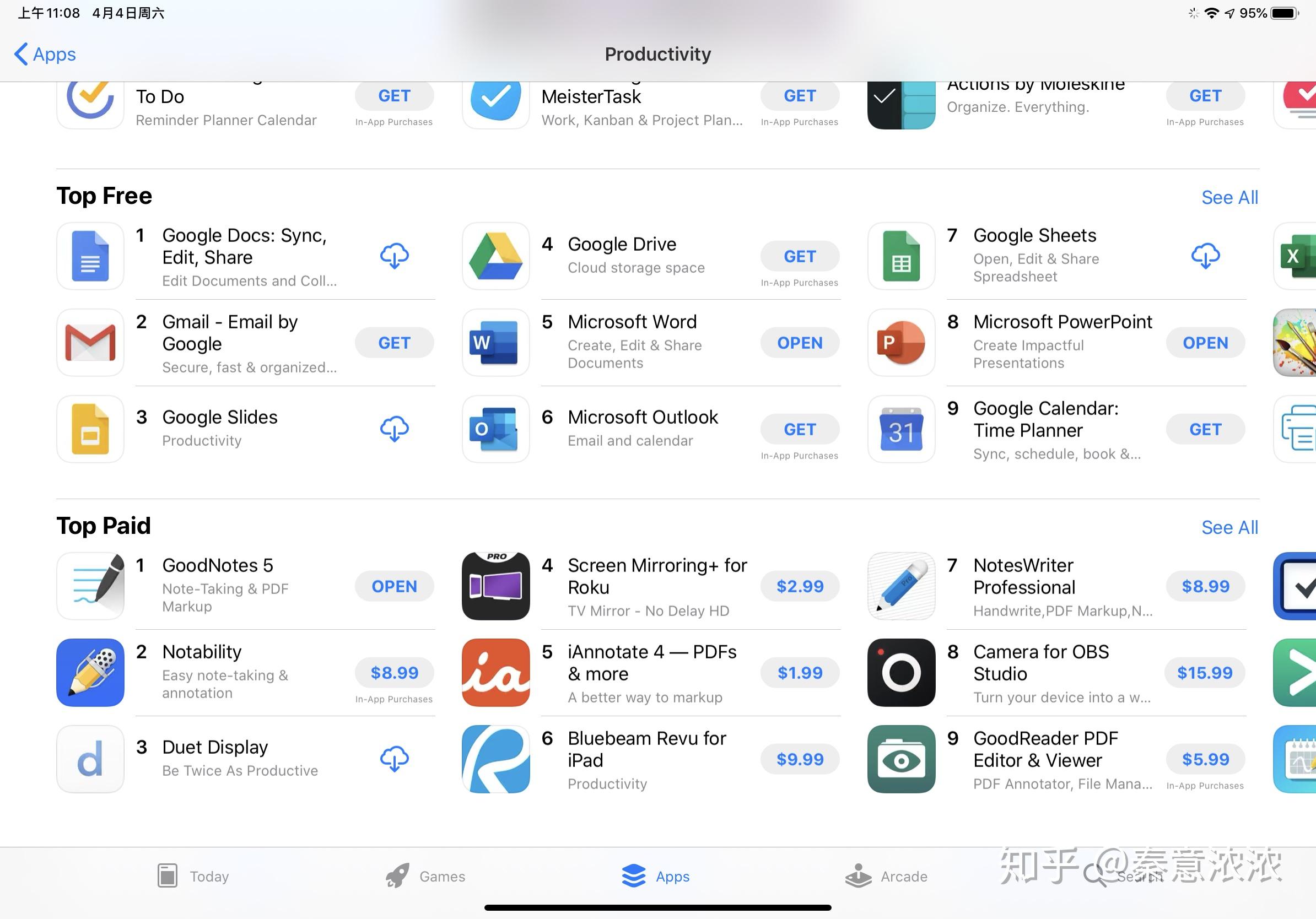This screenshot has width=1316, height=919.
Task: Tap the Google Docs app icon
Action: [x=90, y=256]
